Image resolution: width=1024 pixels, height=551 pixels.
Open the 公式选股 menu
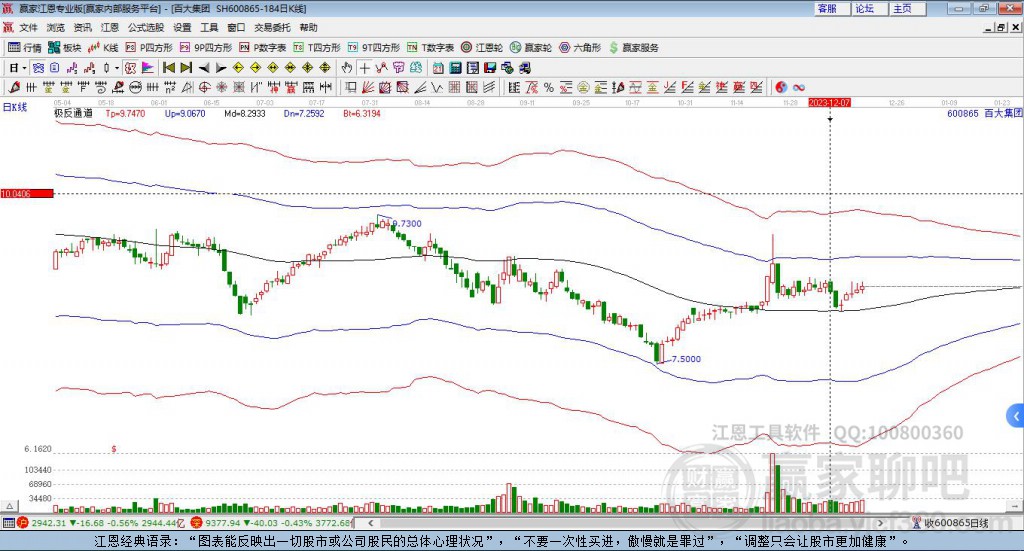click(146, 27)
